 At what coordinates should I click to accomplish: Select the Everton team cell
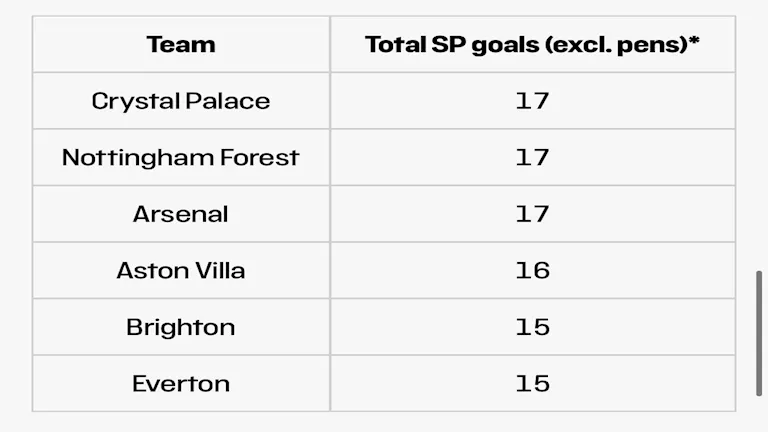pos(181,384)
